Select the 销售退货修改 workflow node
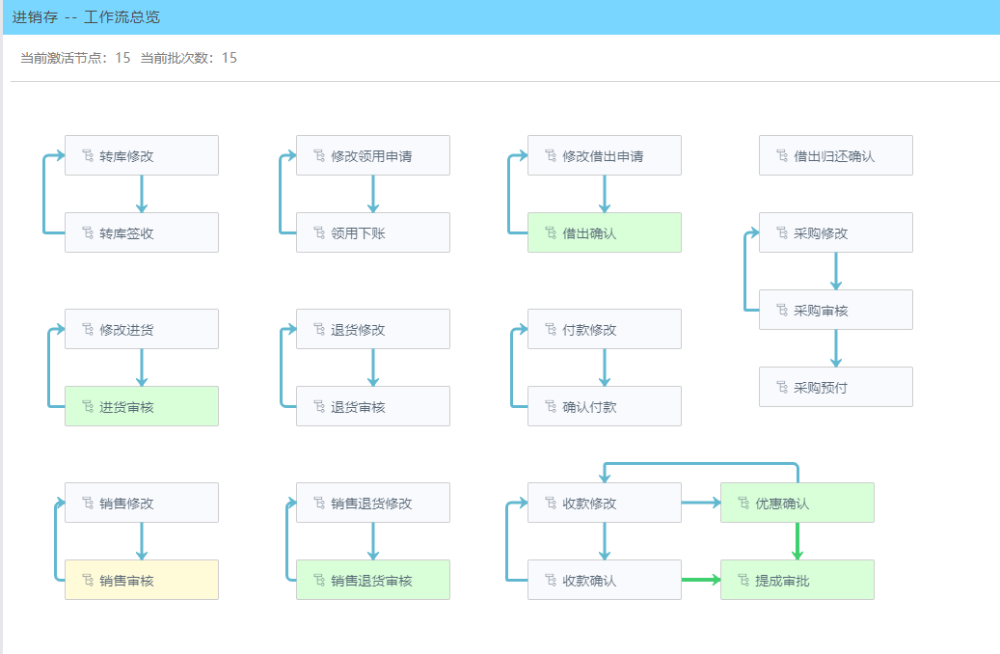Image resolution: width=1000 pixels, height=654 pixels. [x=373, y=502]
